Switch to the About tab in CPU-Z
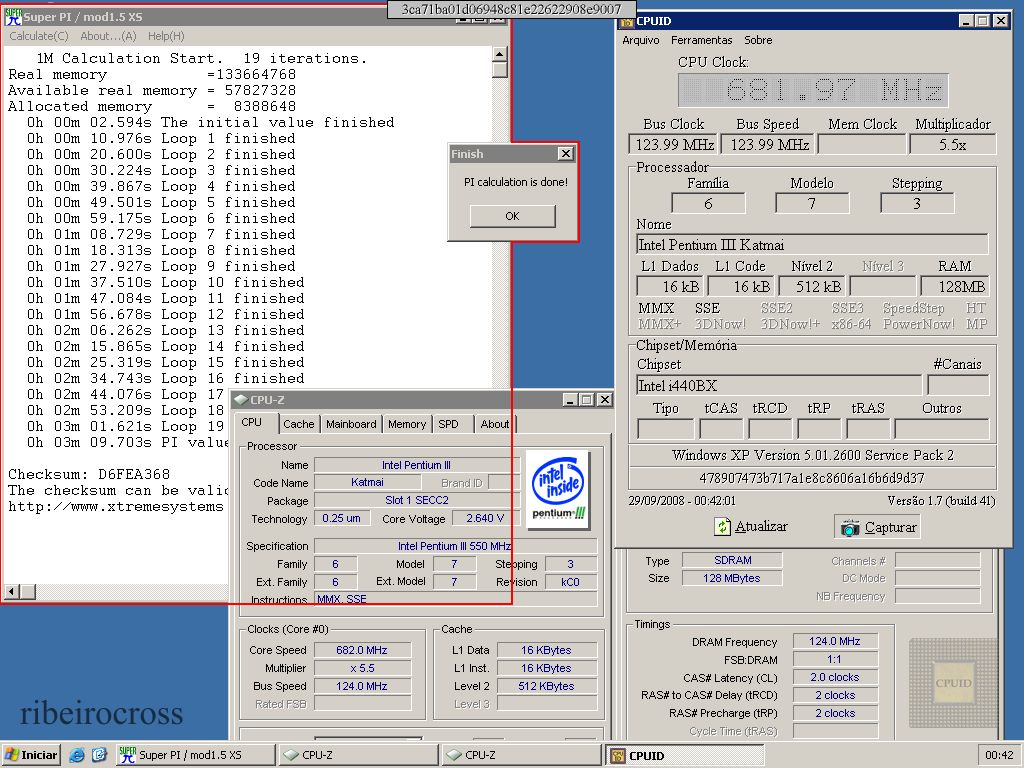The width and height of the screenshot is (1024, 768). pos(494,424)
